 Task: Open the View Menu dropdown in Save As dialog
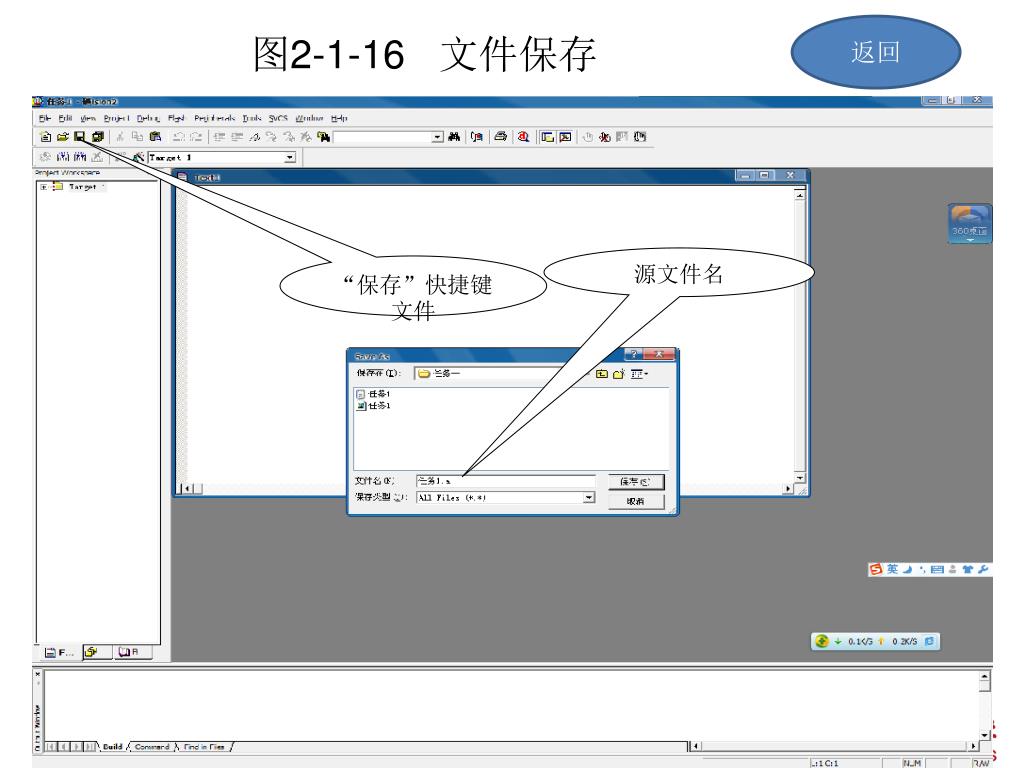pos(639,374)
